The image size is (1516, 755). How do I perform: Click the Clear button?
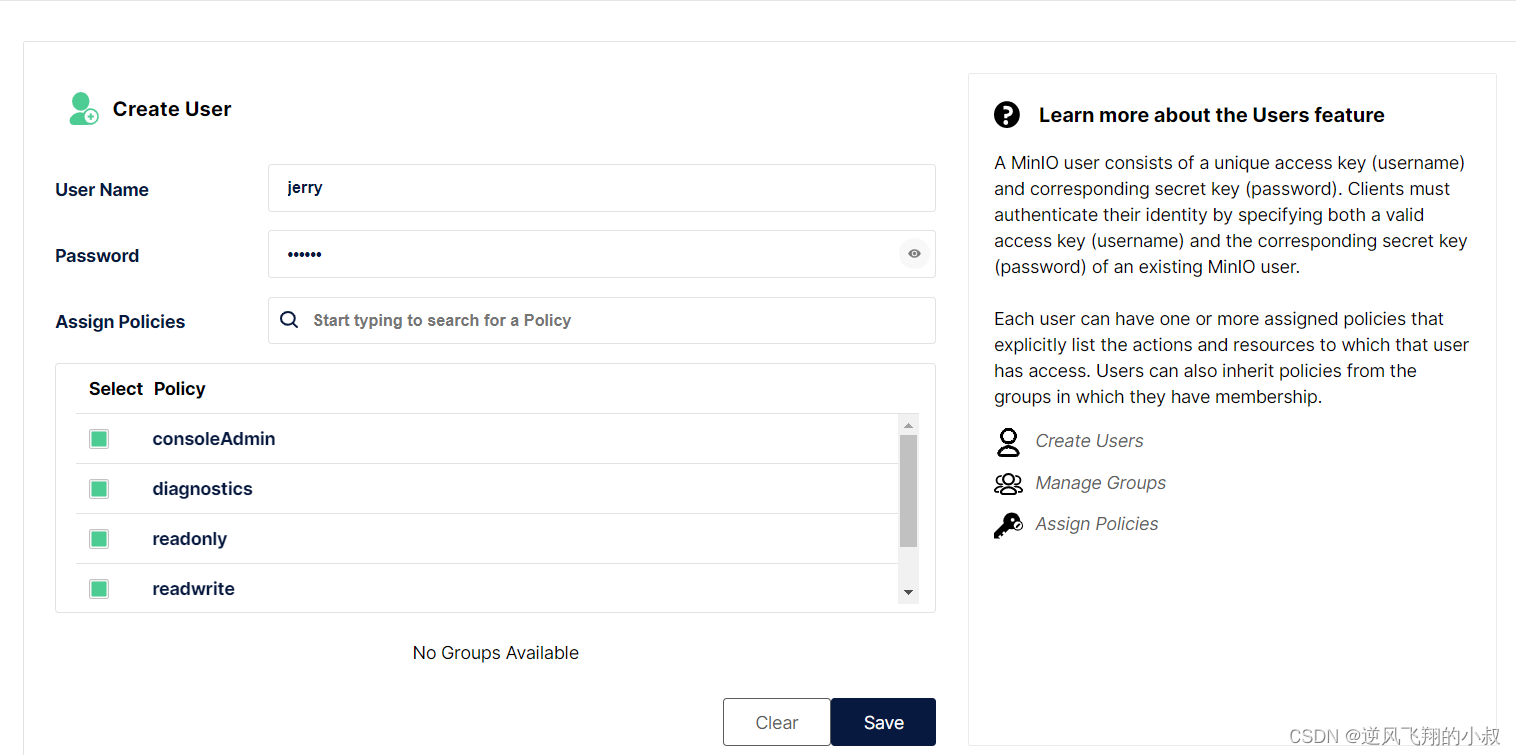777,722
